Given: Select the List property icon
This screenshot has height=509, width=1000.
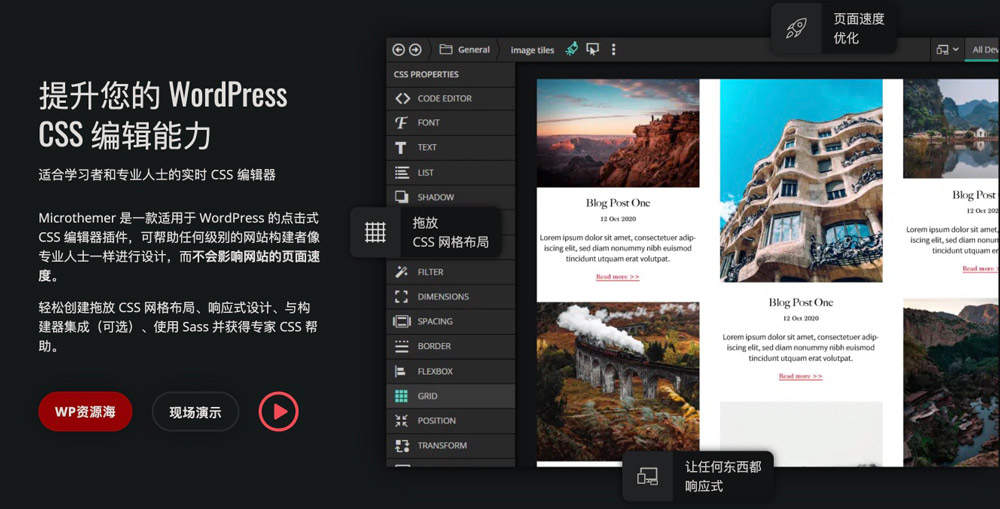Looking at the screenshot, I should click(402, 172).
